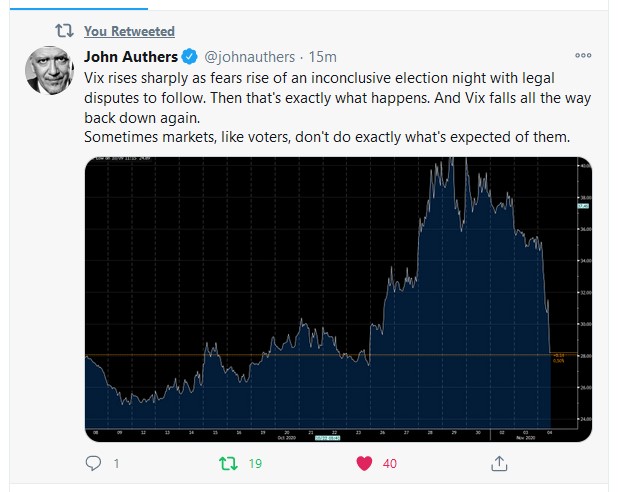The image size is (618, 492).
Task: Click the orange price tag on chart's right edge
Action: tap(560, 355)
